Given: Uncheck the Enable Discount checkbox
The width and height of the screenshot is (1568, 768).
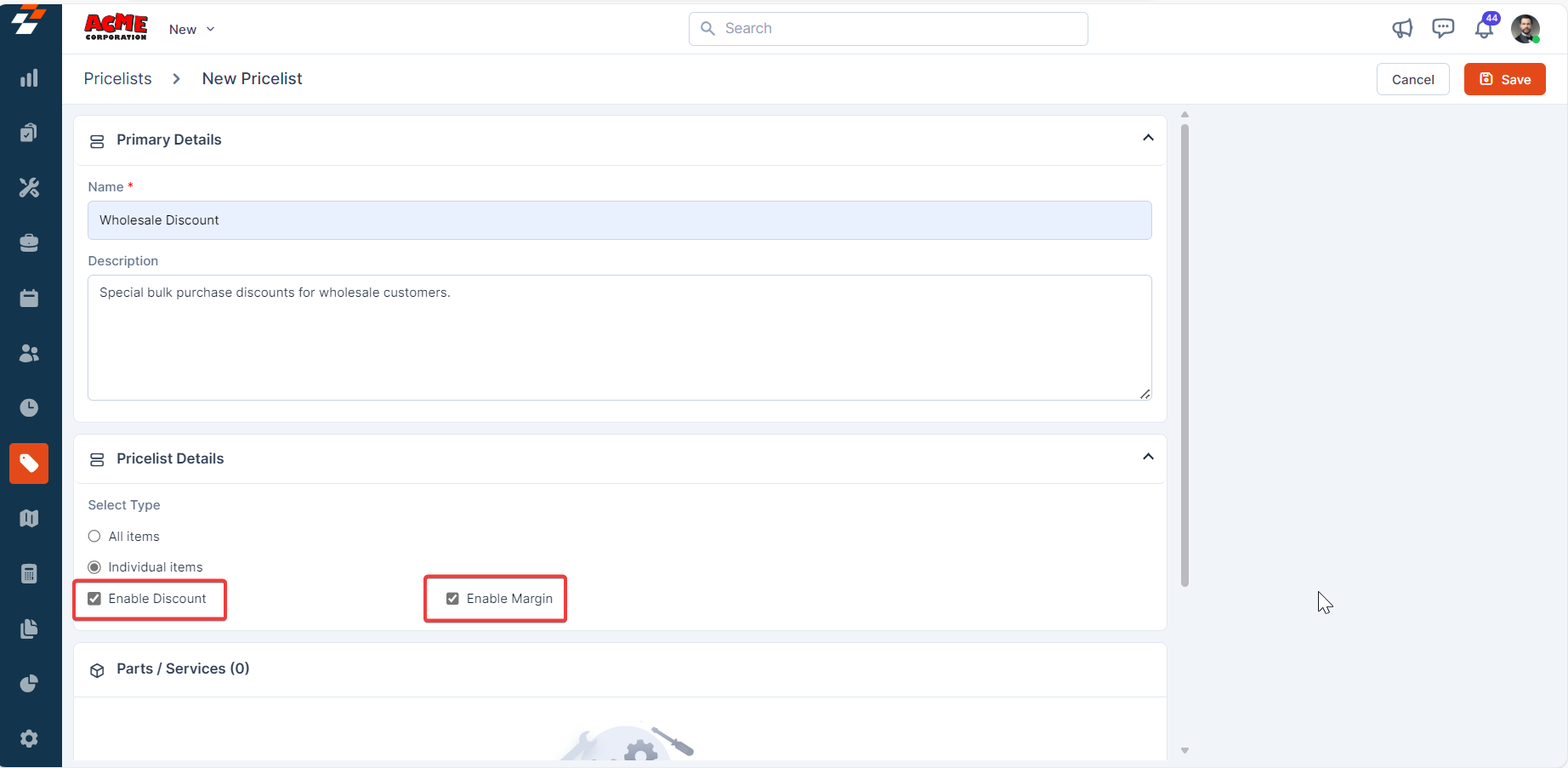Looking at the screenshot, I should coord(94,599).
